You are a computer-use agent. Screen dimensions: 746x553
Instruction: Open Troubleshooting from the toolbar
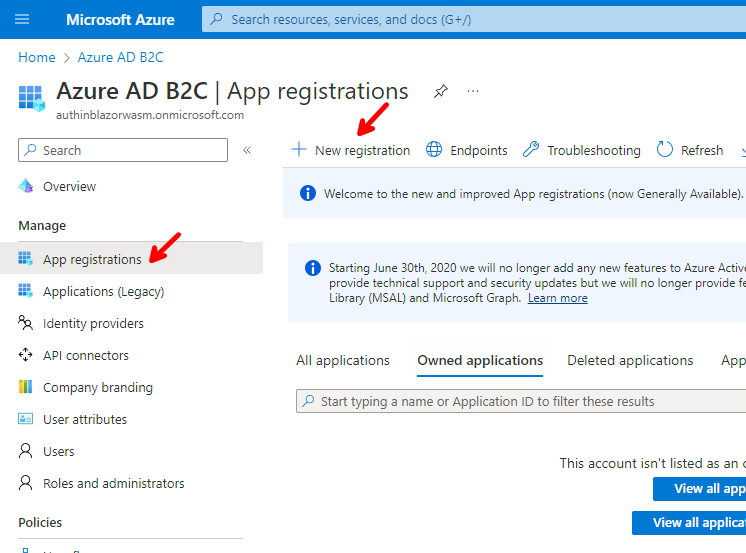[x=594, y=151]
